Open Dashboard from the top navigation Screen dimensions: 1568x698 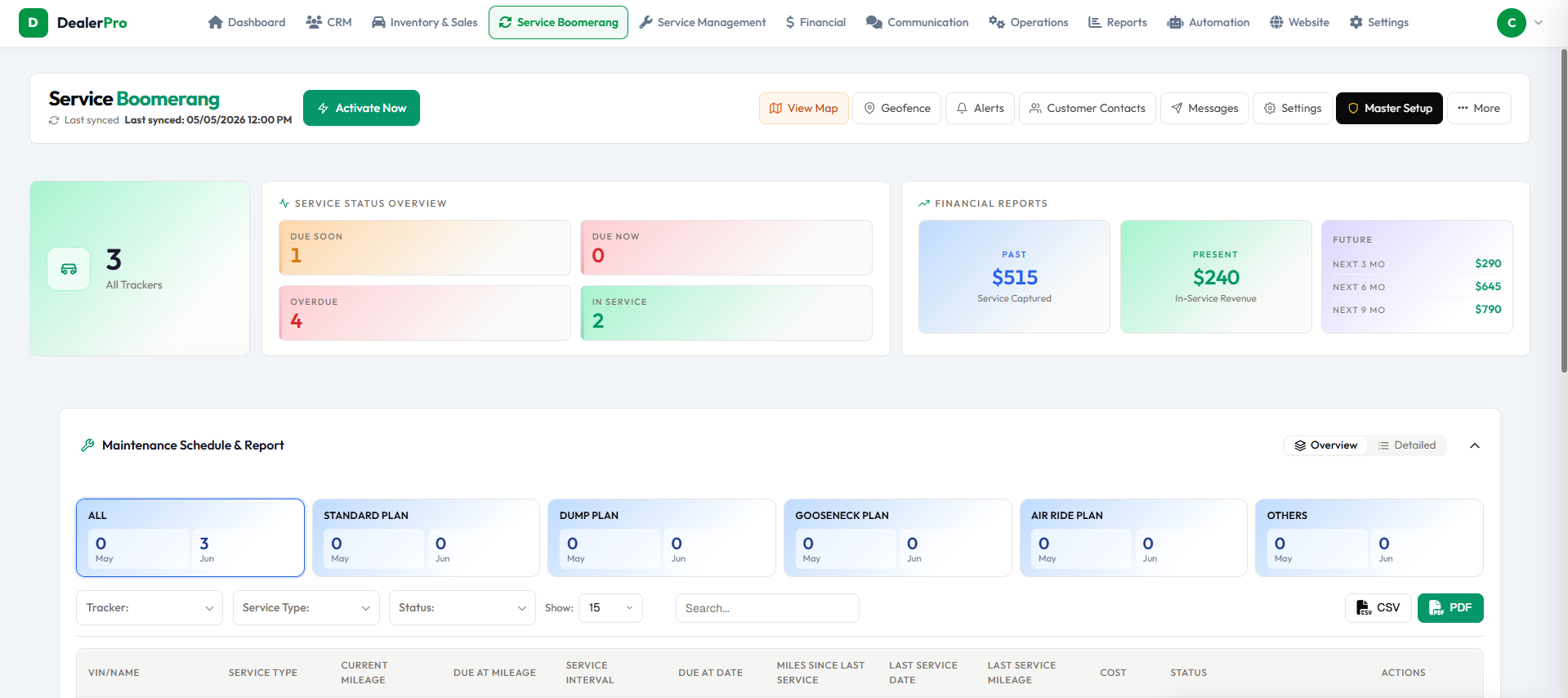(x=247, y=23)
